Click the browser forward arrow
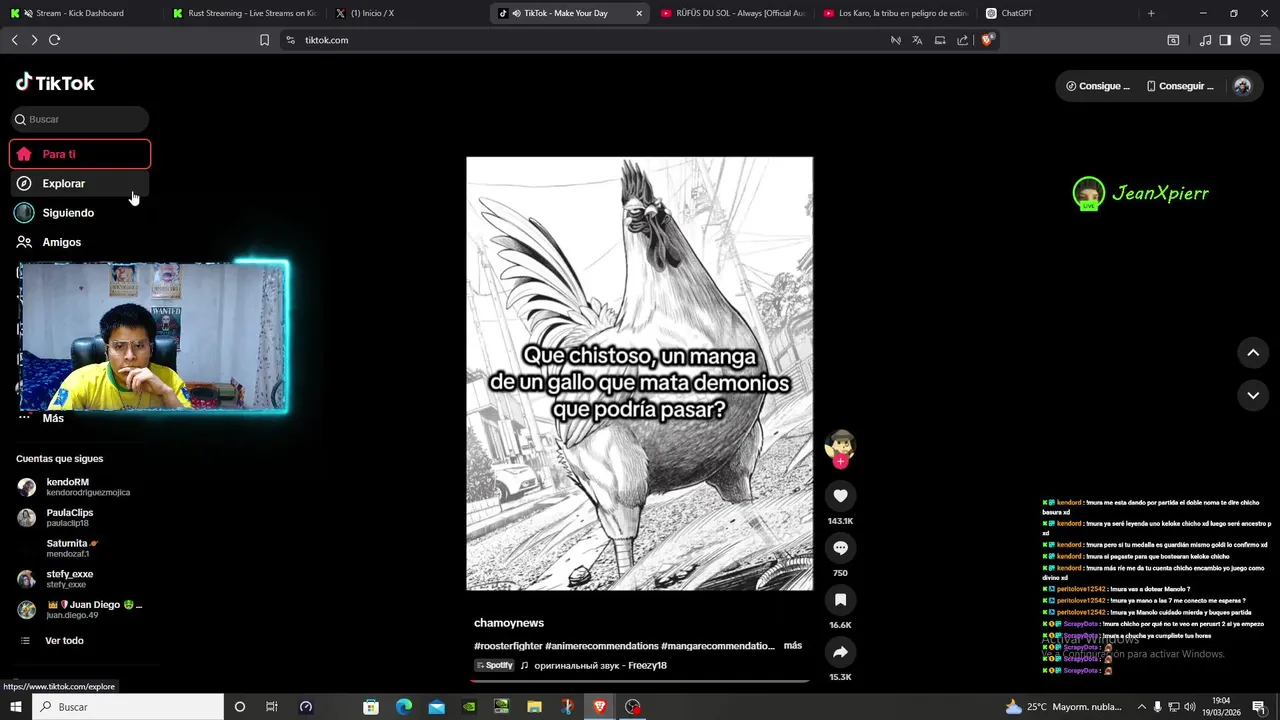Image resolution: width=1280 pixels, height=720 pixels. (x=34, y=40)
